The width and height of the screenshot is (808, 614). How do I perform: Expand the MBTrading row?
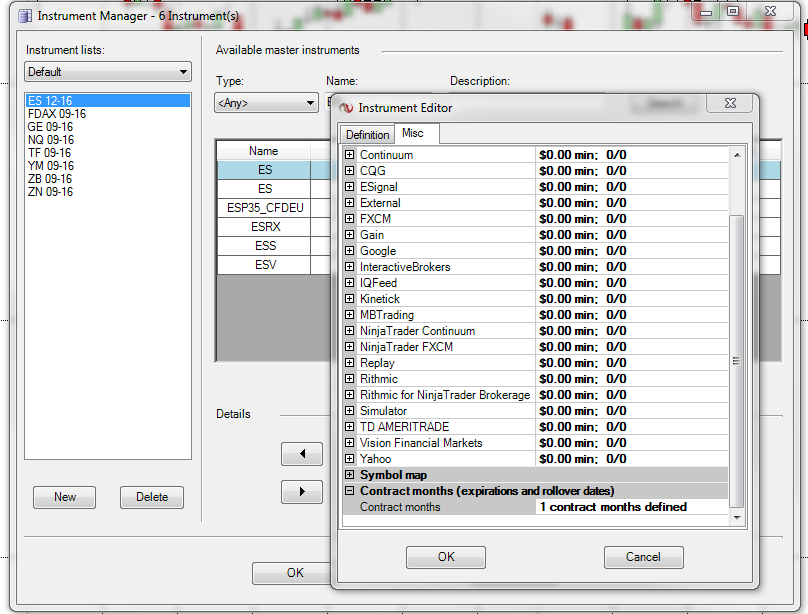pyautogui.click(x=349, y=314)
